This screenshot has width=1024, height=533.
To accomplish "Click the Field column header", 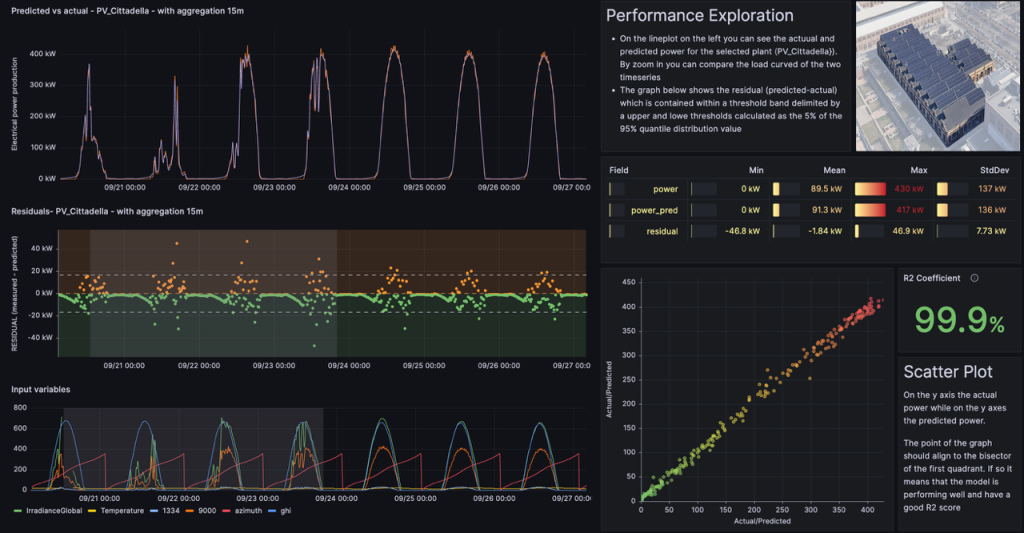I will (x=619, y=170).
